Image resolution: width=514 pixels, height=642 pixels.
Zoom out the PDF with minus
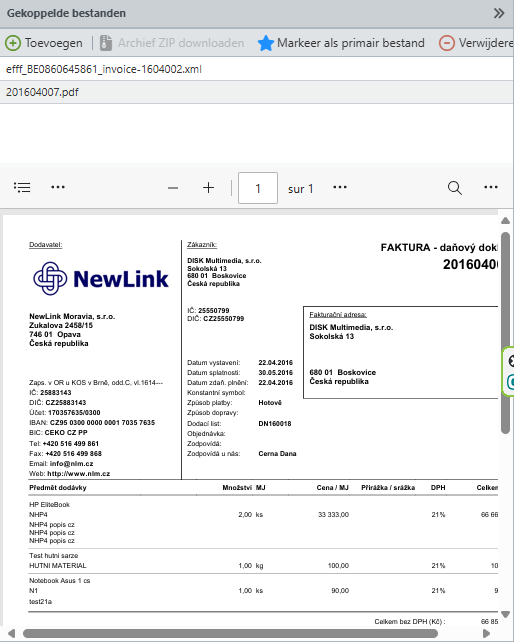point(173,188)
